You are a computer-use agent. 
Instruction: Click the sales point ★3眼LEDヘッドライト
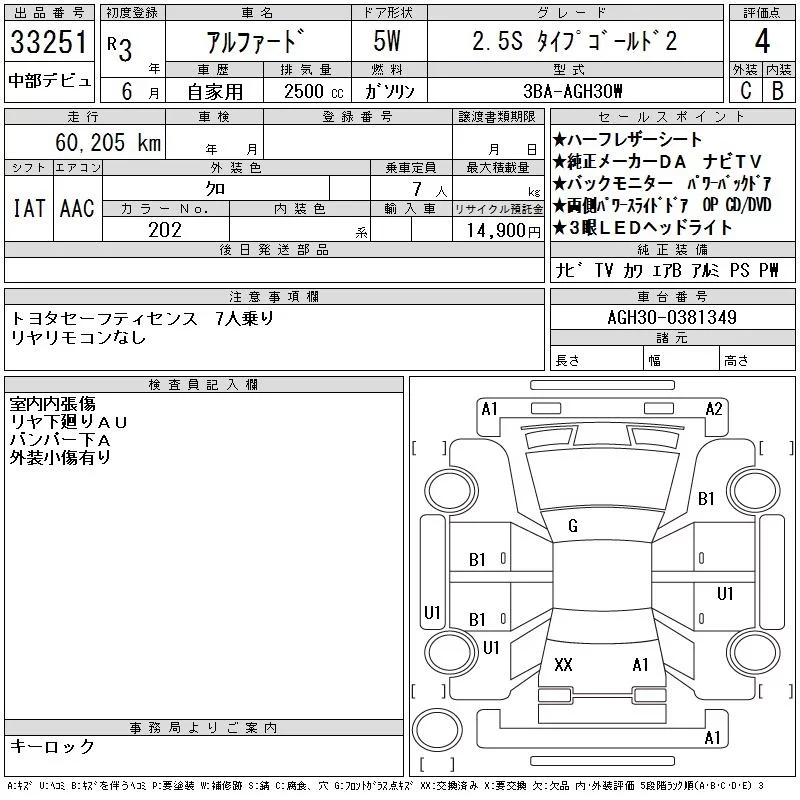click(642, 228)
